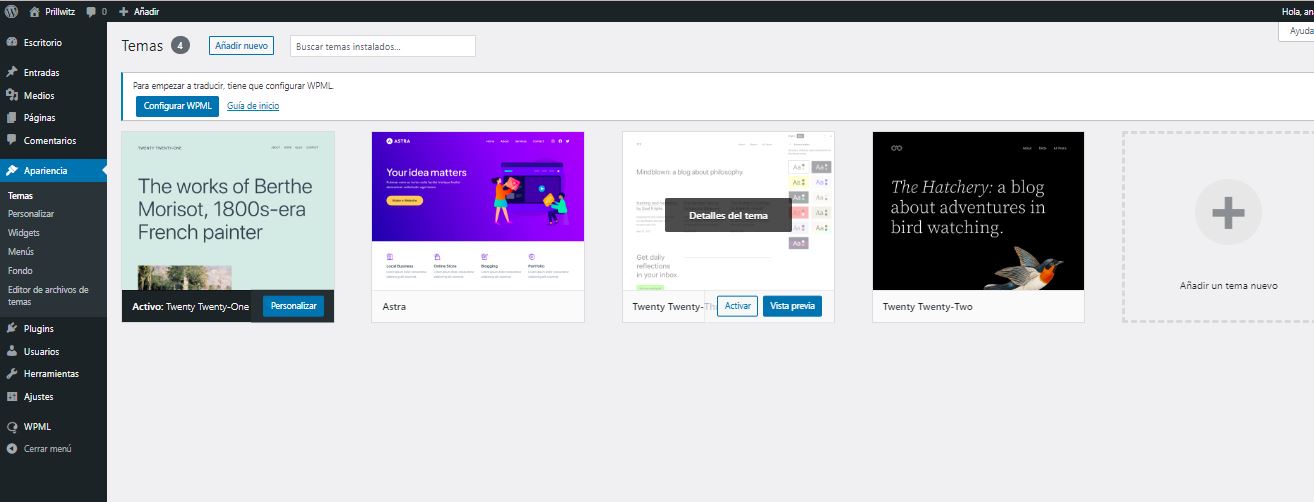Click the Herramientas wrench icon
Viewport: 1314px width, 502px height.
pyautogui.click(x=11, y=374)
